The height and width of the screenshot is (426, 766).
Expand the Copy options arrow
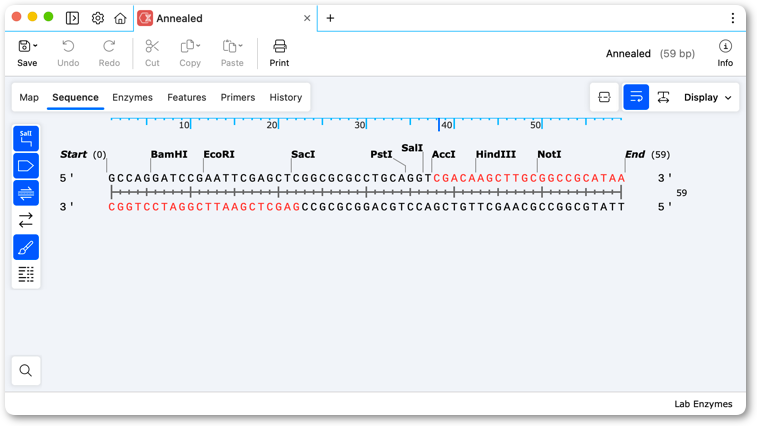pos(198,46)
